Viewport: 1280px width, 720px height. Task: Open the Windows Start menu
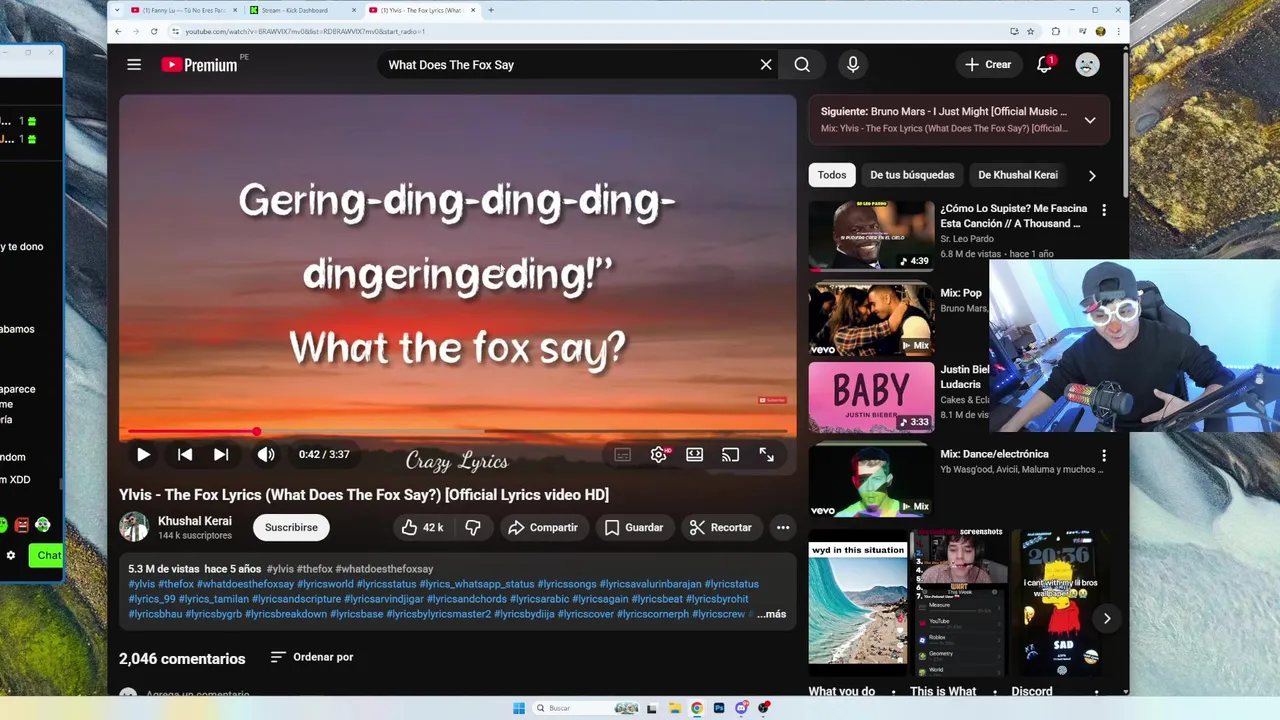point(519,708)
